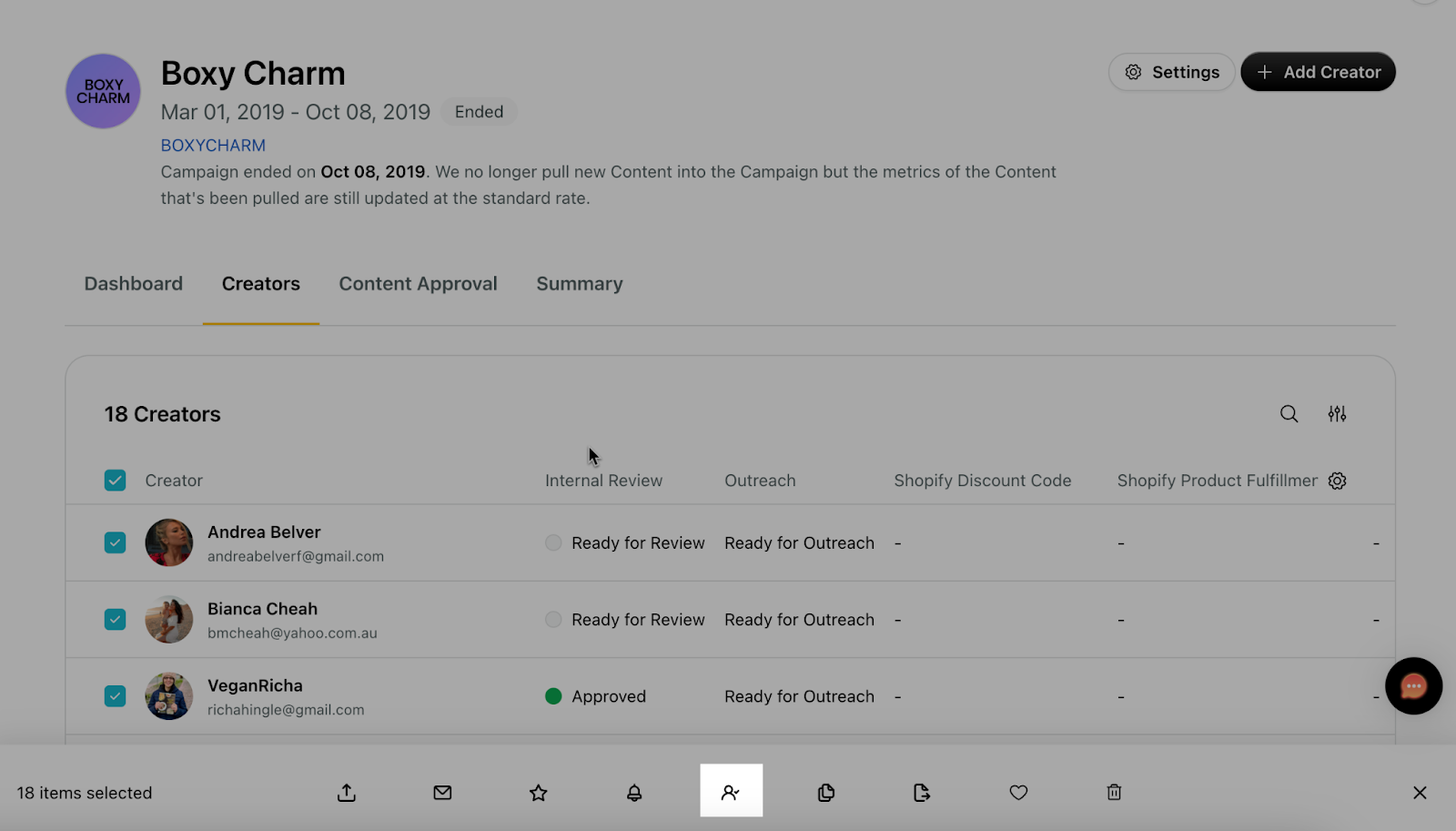Click the Shopify Product Fulfillment column header
Image resolution: width=1456 pixels, height=831 pixels.
(1218, 481)
